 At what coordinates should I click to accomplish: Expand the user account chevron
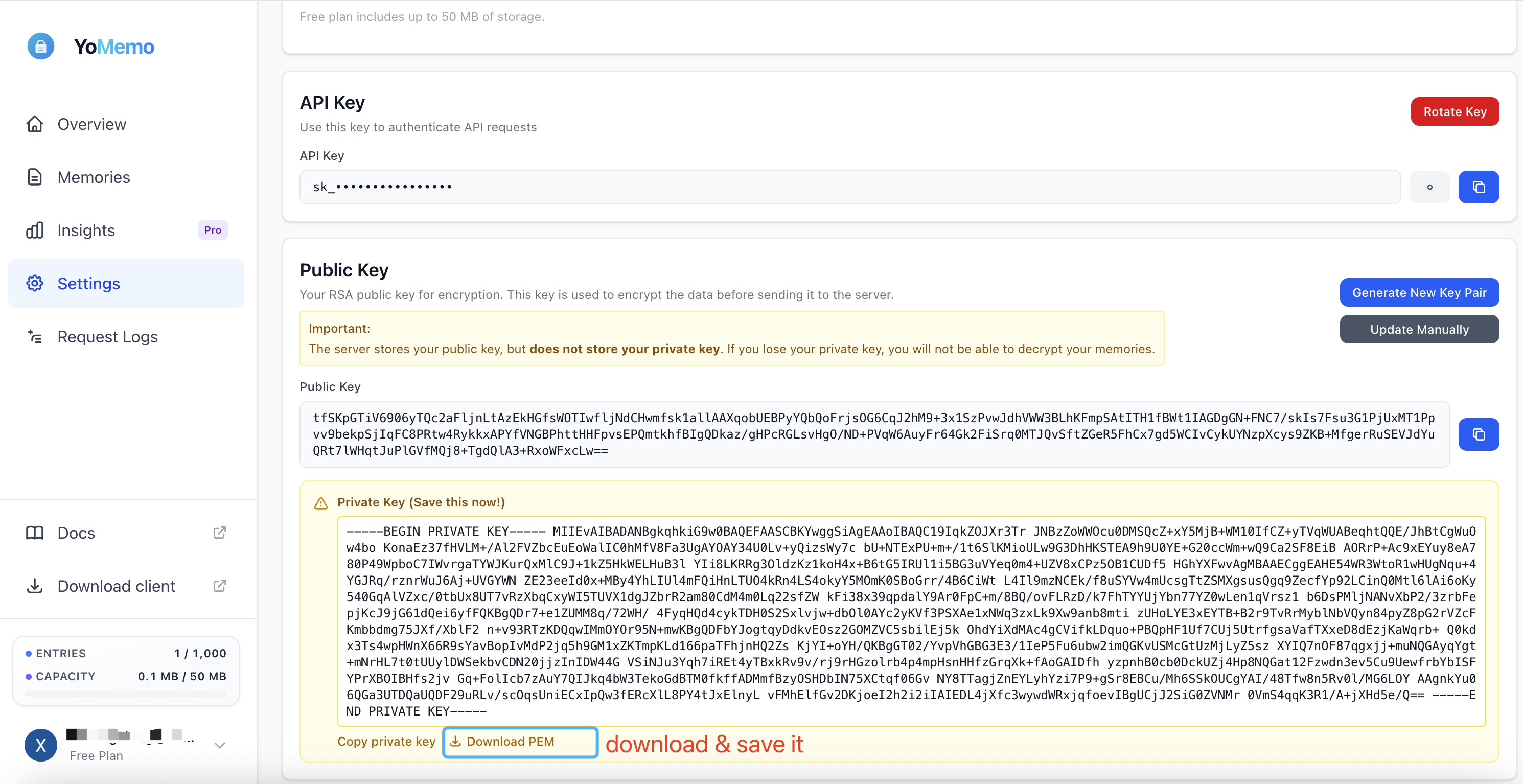coord(219,746)
